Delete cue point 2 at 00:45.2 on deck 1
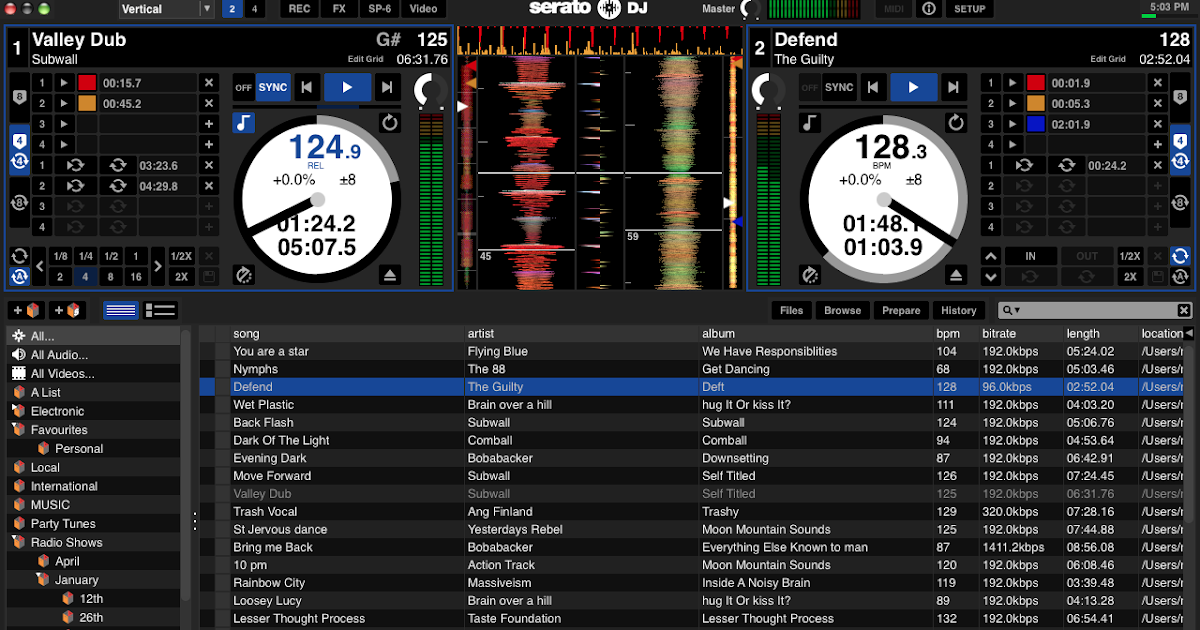The height and width of the screenshot is (630, 1200). tap(209, 104)
